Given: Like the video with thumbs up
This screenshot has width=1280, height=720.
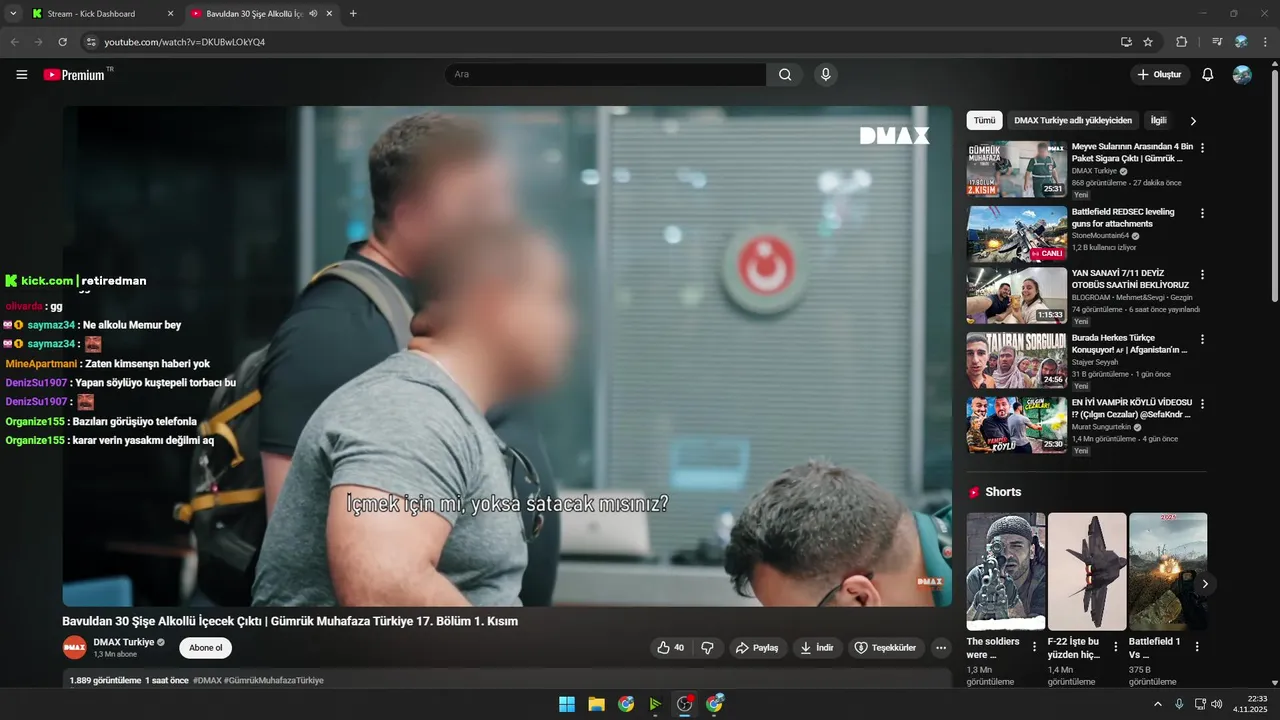Looking at the screenshot, I should (670, 648).
